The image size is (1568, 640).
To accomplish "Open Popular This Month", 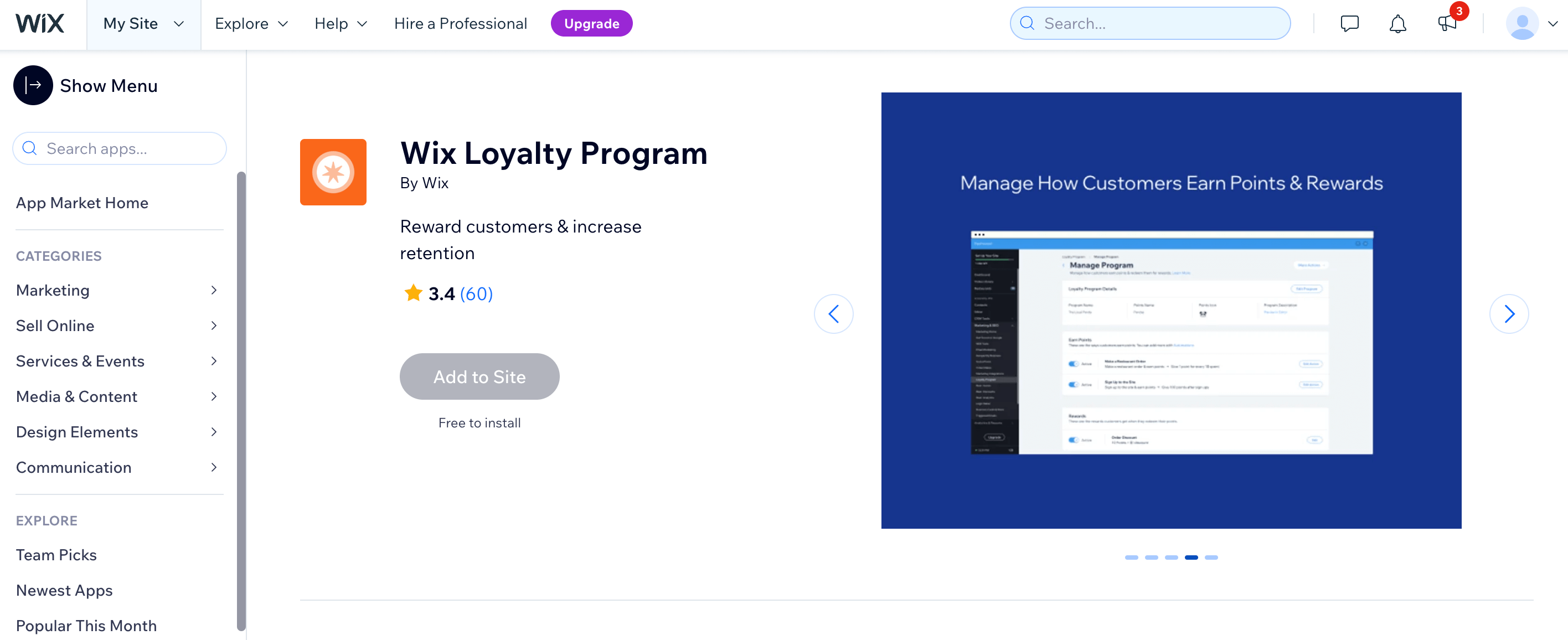I will [86, 626].
